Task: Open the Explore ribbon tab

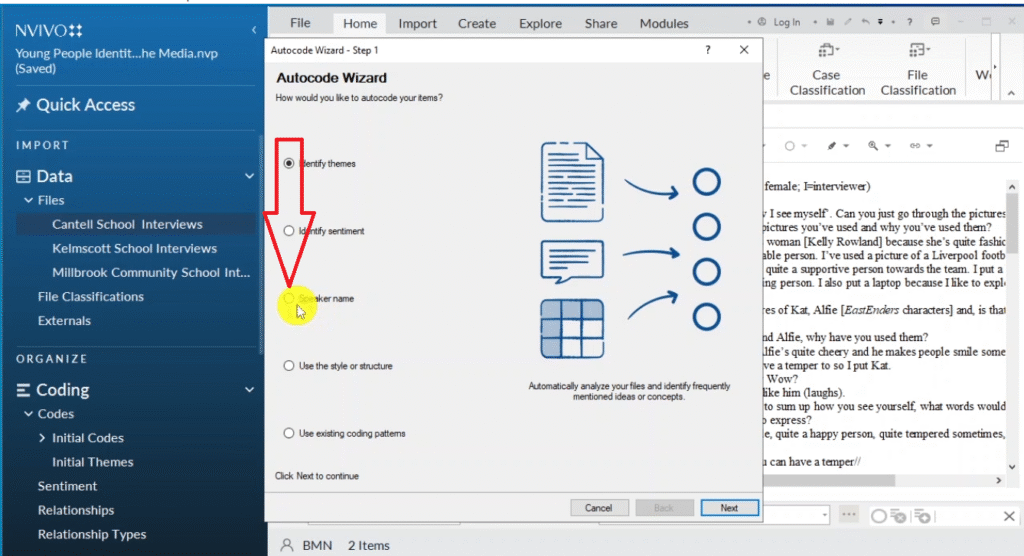Action: click(x=540, y=23)
